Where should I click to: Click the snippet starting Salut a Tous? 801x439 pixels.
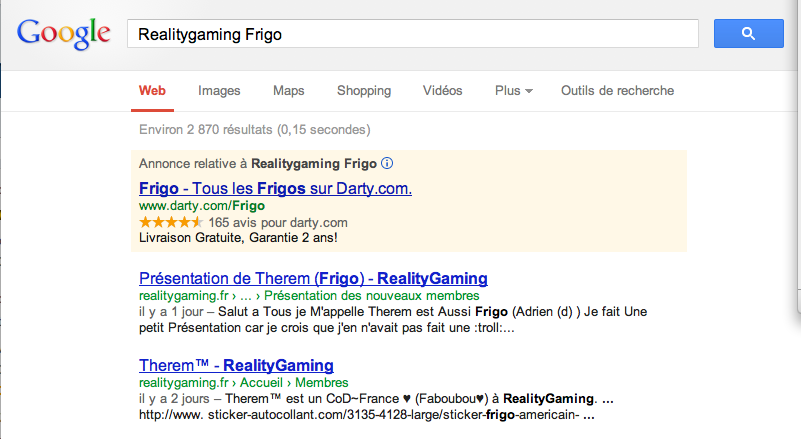(x=393, y=319)
